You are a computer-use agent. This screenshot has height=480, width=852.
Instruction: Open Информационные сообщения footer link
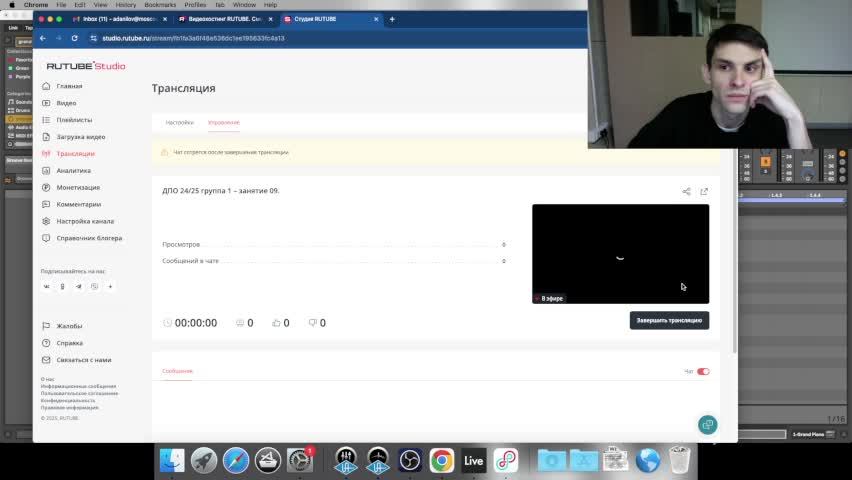point(78,386)
